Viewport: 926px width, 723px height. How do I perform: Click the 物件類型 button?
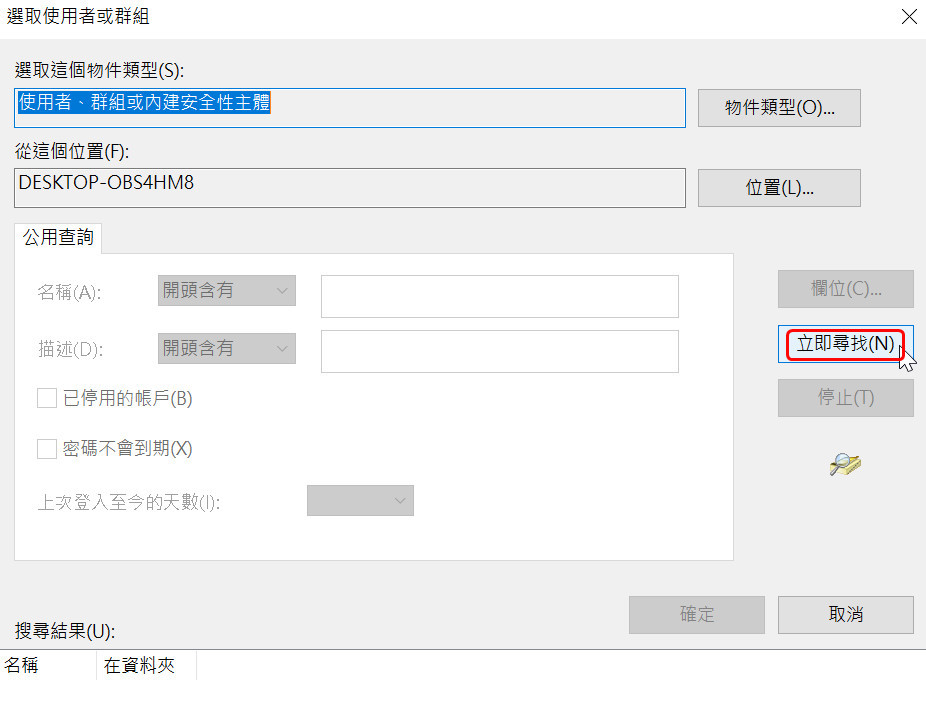[x=779, y=108]
